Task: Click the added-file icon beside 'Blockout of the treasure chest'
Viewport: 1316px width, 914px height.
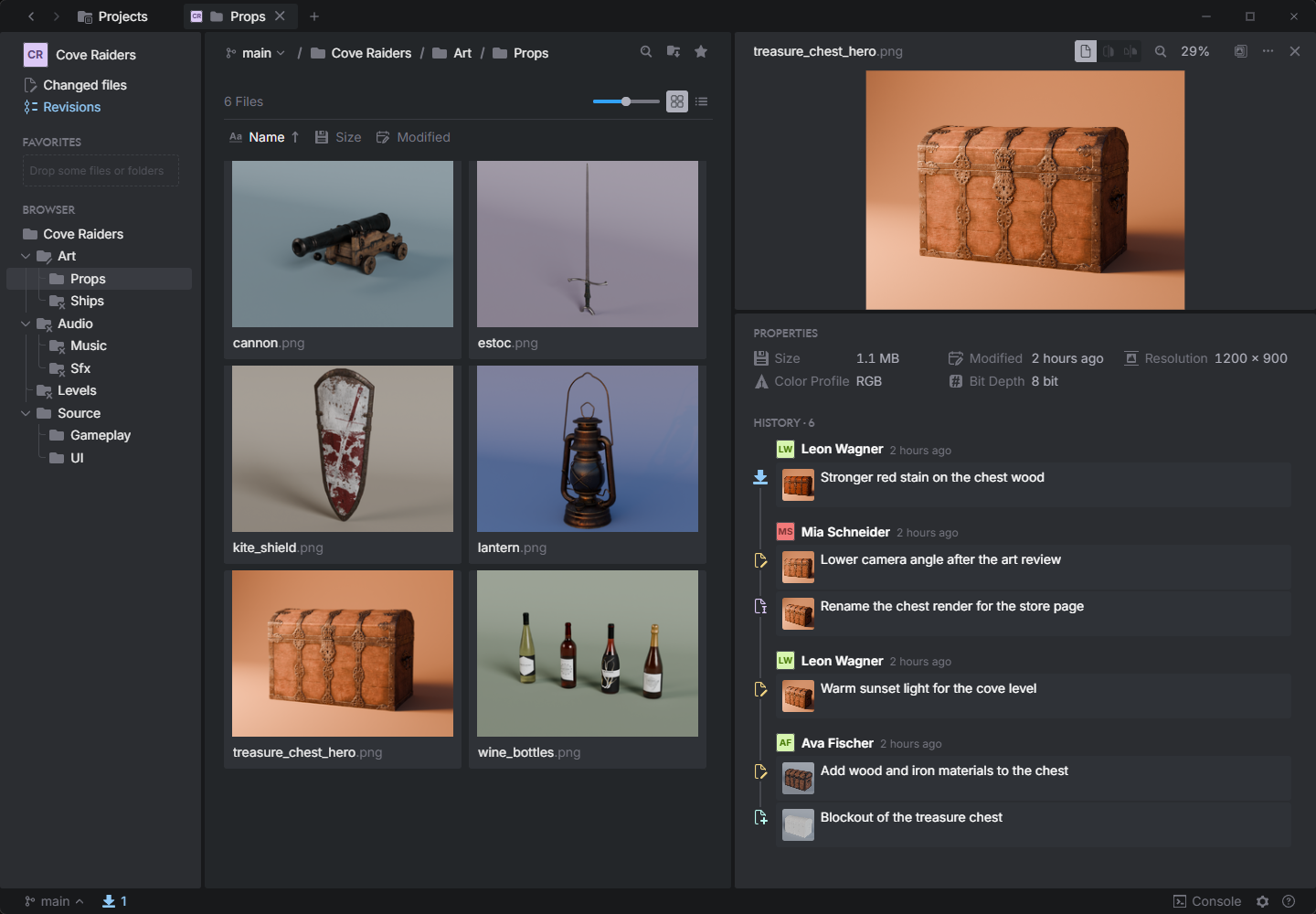Action: click(760, 818)
